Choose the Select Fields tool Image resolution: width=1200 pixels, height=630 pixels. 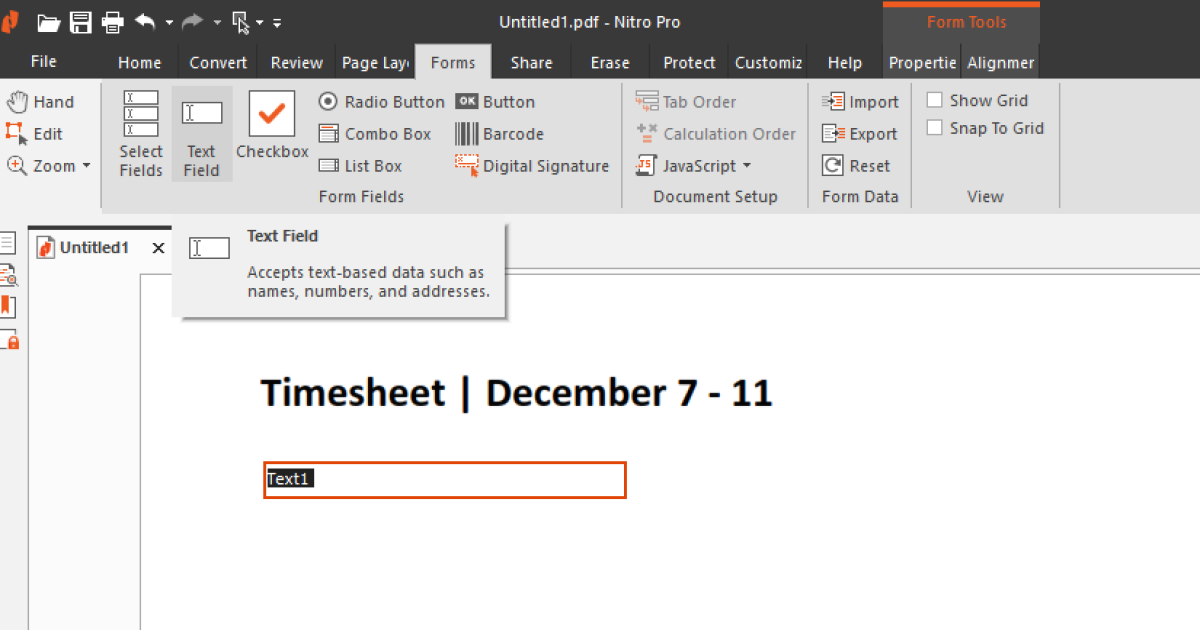(141, 133)
